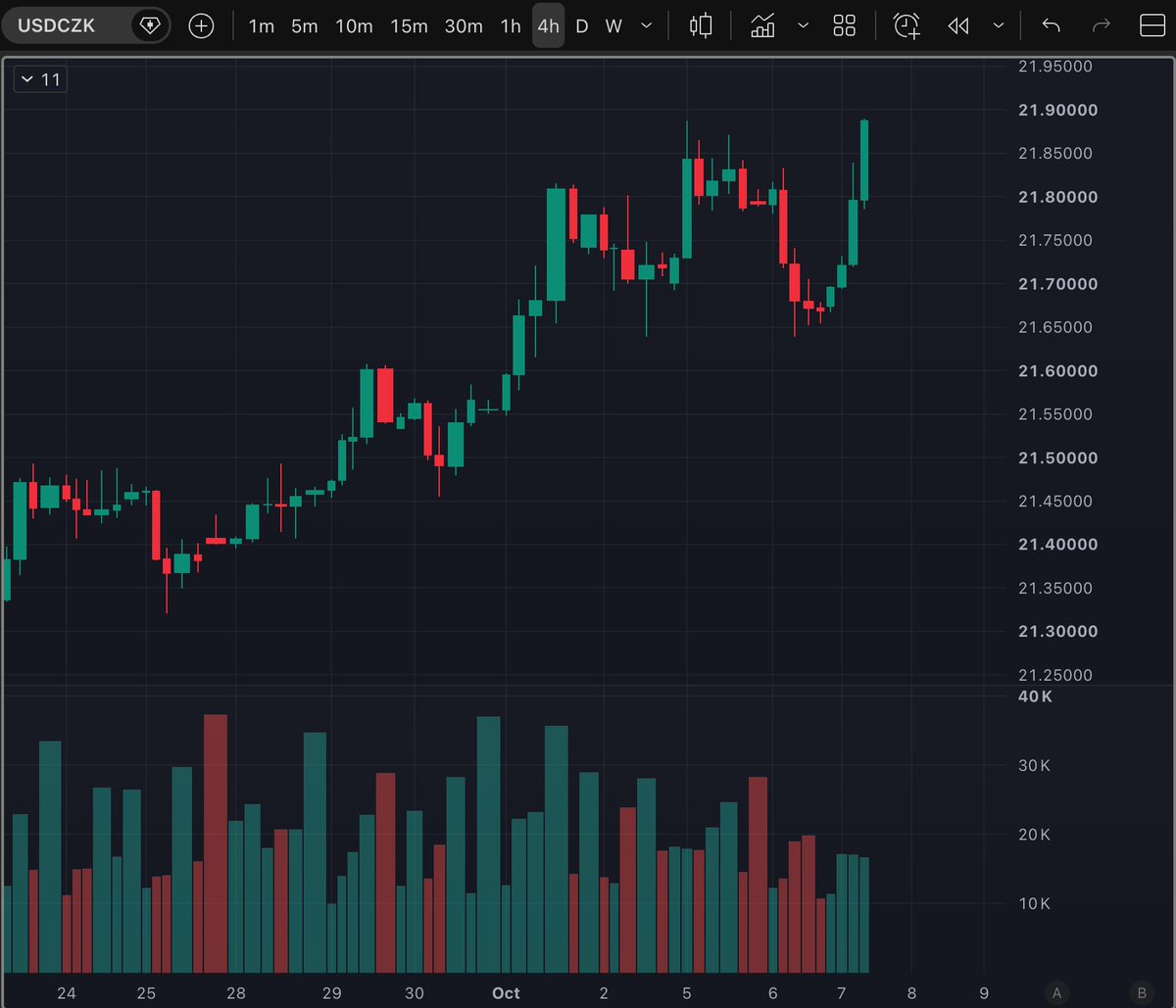Click the 20 K volume axis label
1176x1008 pixels.
[x=1034, y=835]
